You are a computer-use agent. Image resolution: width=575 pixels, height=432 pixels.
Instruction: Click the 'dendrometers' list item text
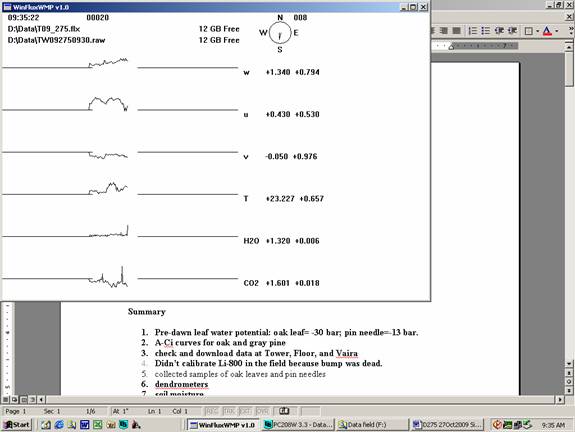(181, 384)
